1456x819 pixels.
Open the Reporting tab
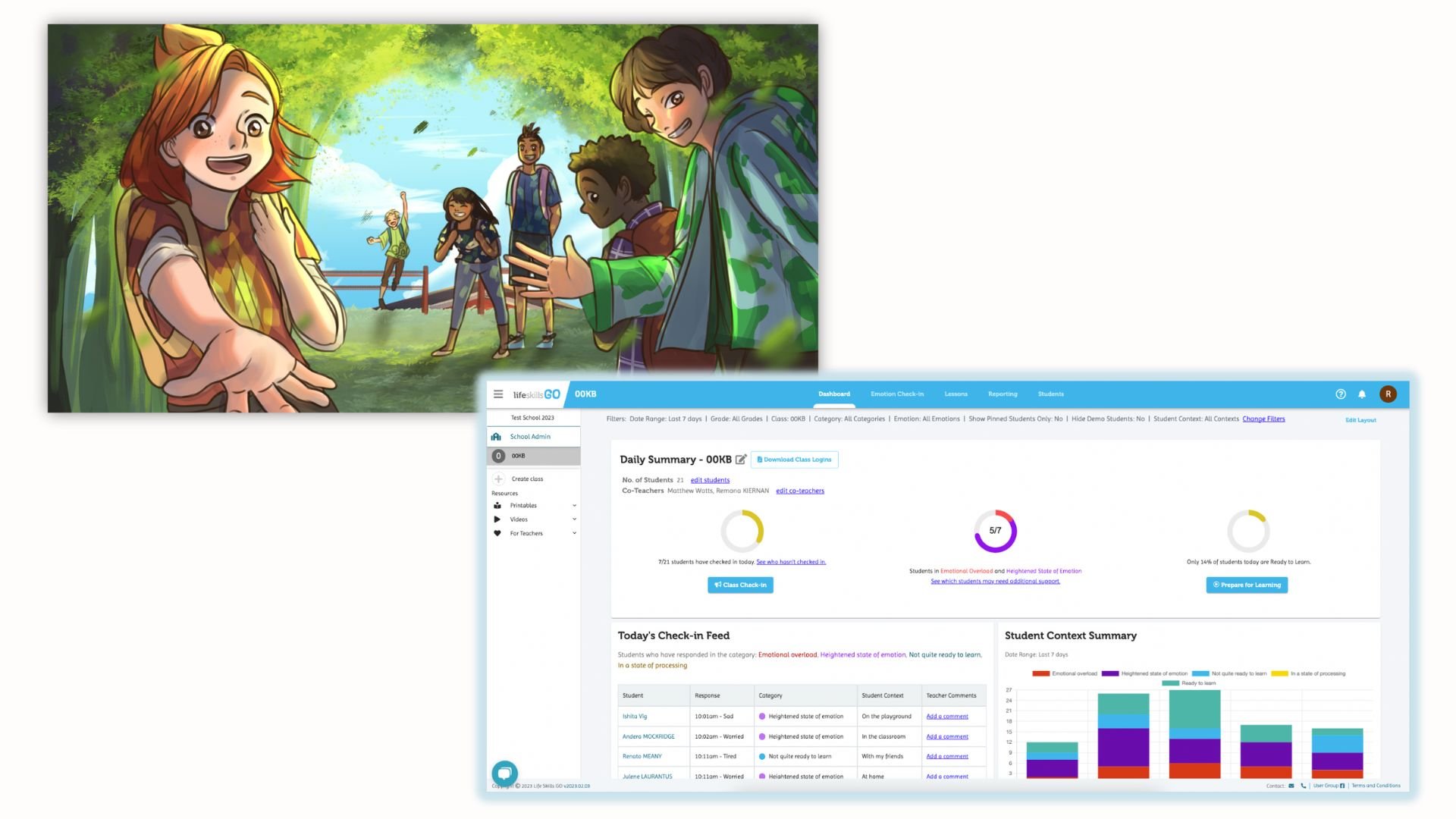[1003, 394]
